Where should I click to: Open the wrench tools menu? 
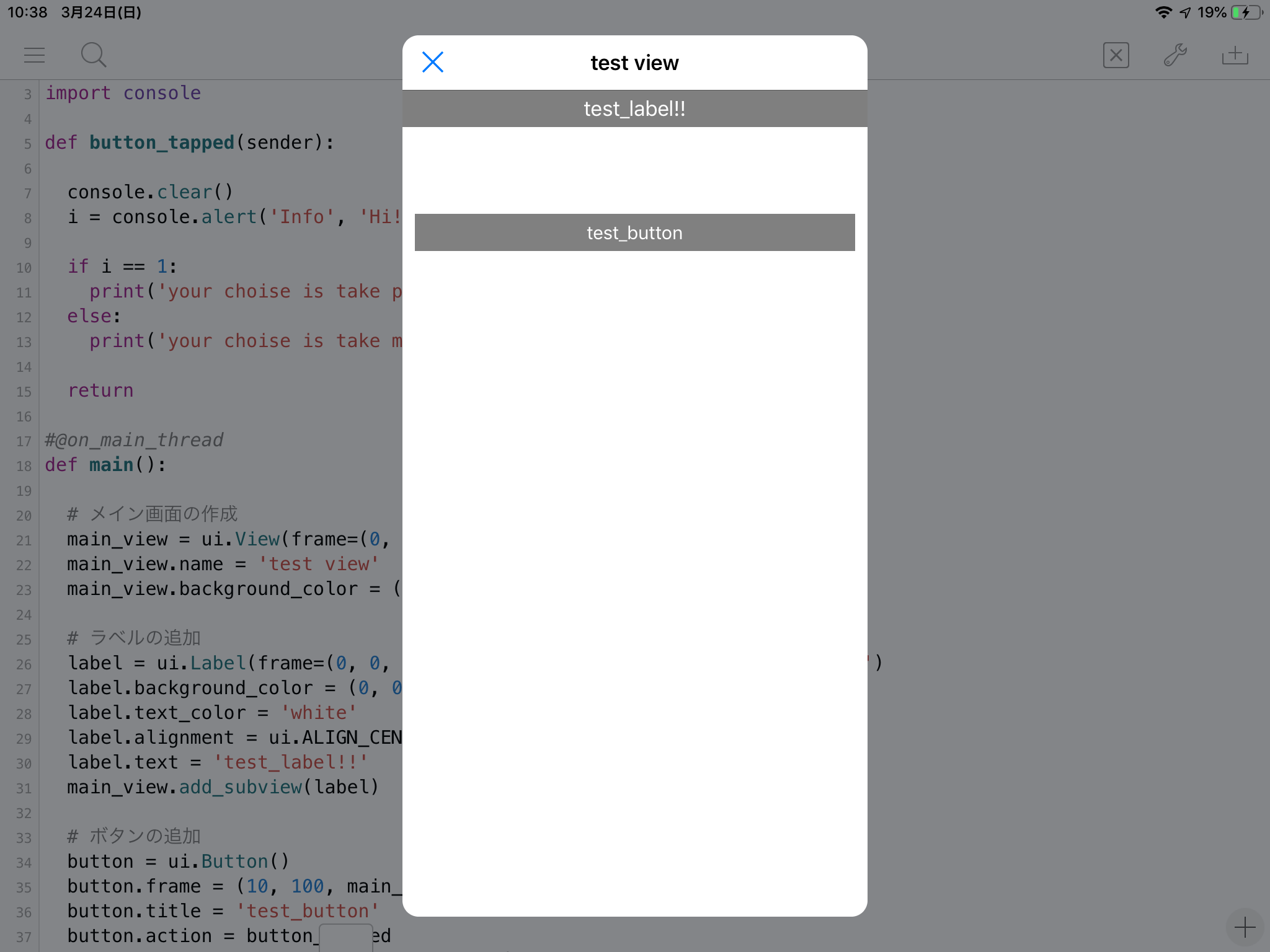pos(1175,55)
